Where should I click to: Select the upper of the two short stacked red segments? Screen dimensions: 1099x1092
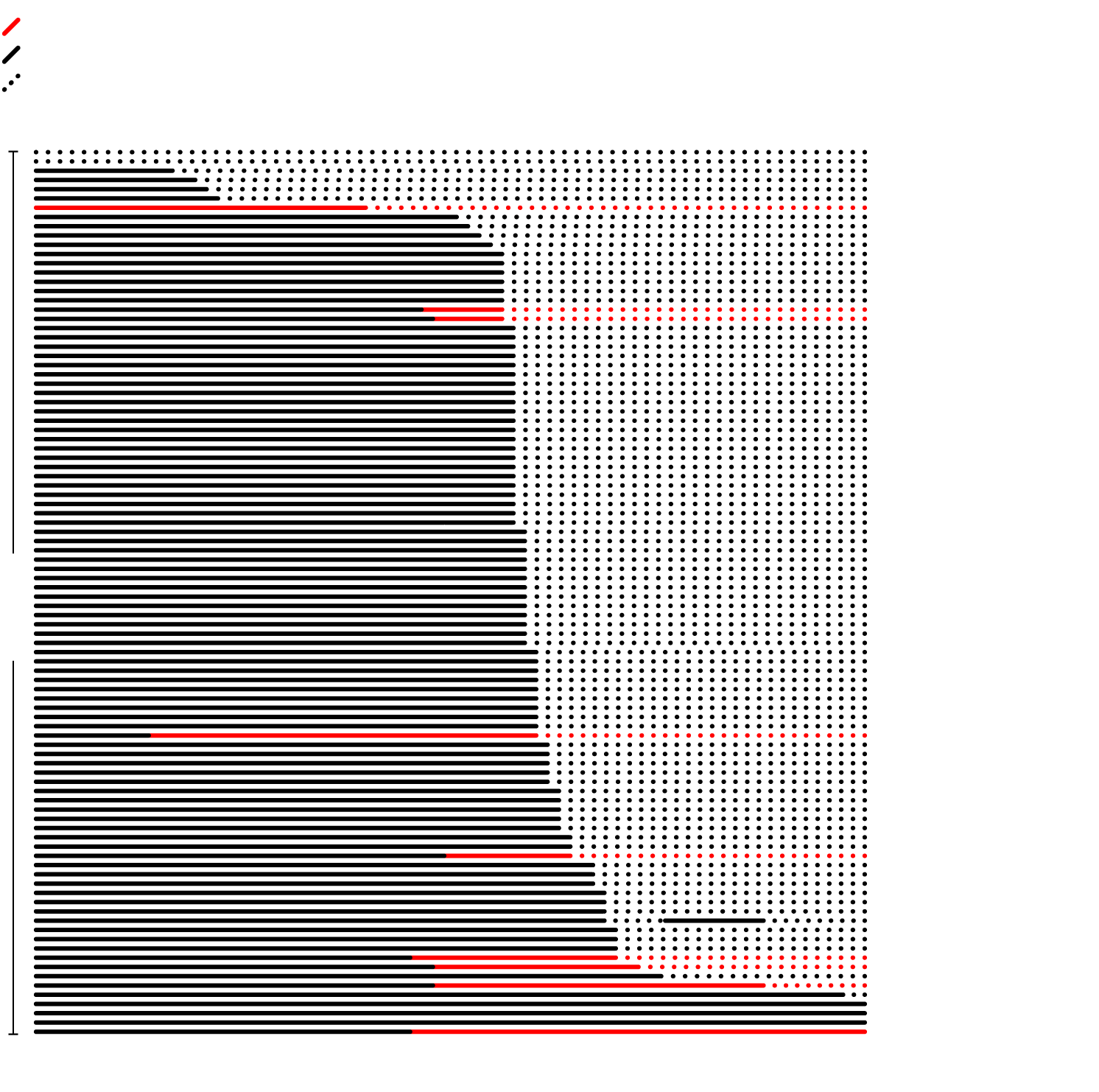[463, 309]
